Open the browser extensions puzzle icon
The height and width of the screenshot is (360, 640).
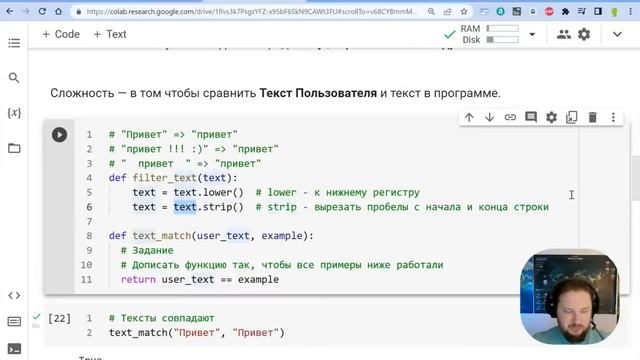point(565,12)
